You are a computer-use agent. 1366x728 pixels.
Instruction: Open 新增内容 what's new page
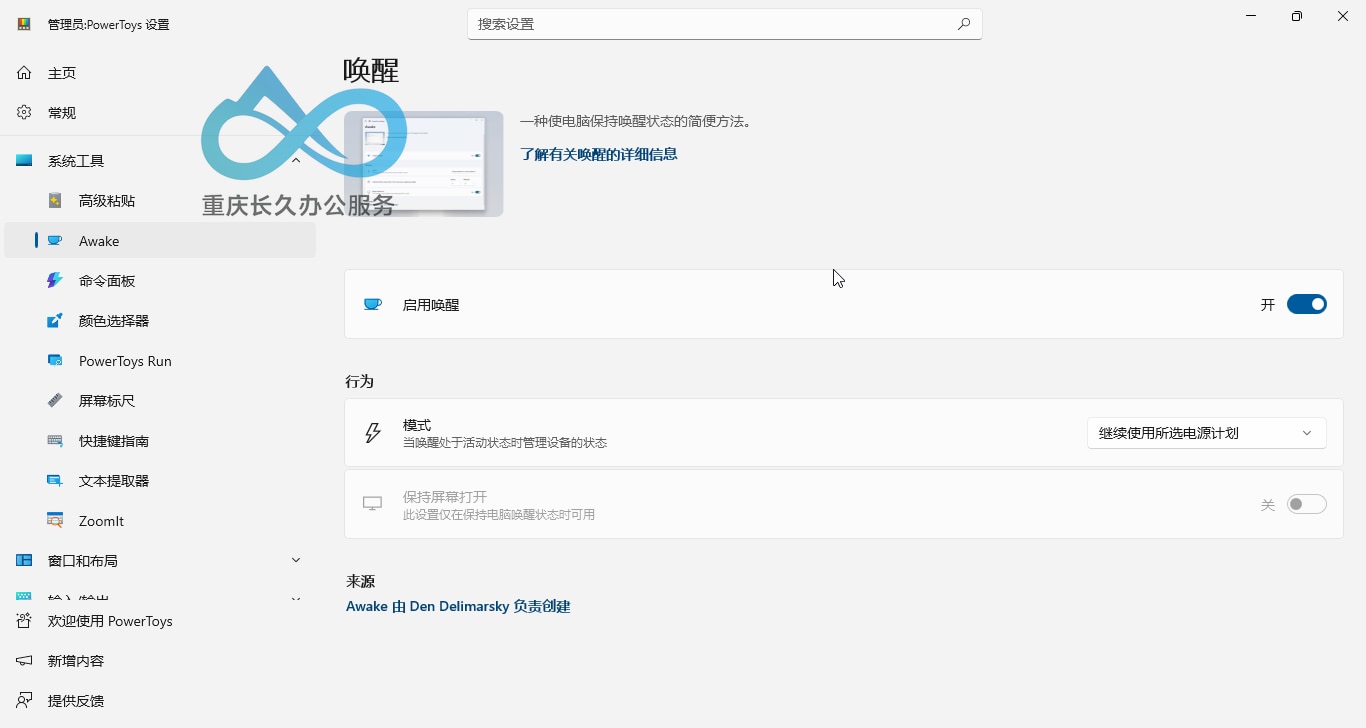[160, 661]
